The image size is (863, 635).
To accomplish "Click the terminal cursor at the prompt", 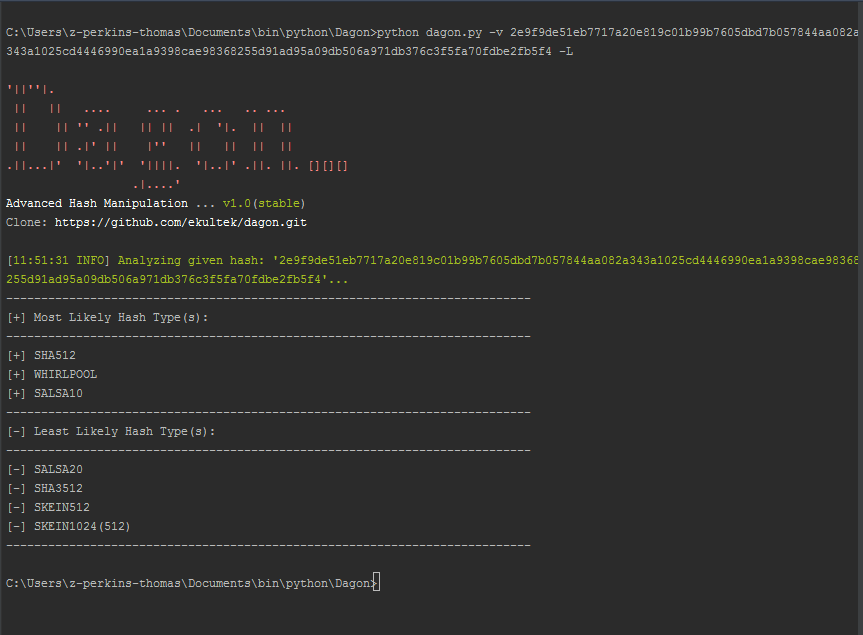I will click(376, 582).
